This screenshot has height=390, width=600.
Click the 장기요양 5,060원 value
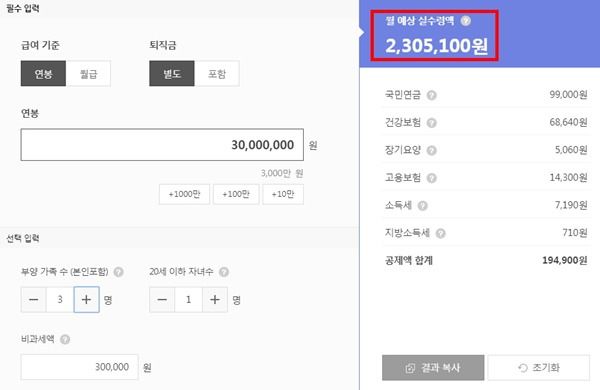tap(571, 150)
